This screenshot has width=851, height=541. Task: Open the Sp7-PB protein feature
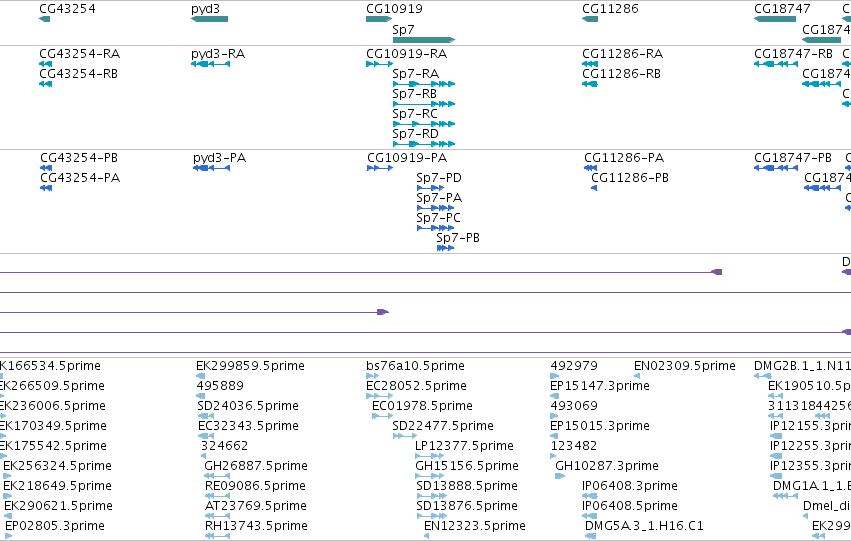458,238
